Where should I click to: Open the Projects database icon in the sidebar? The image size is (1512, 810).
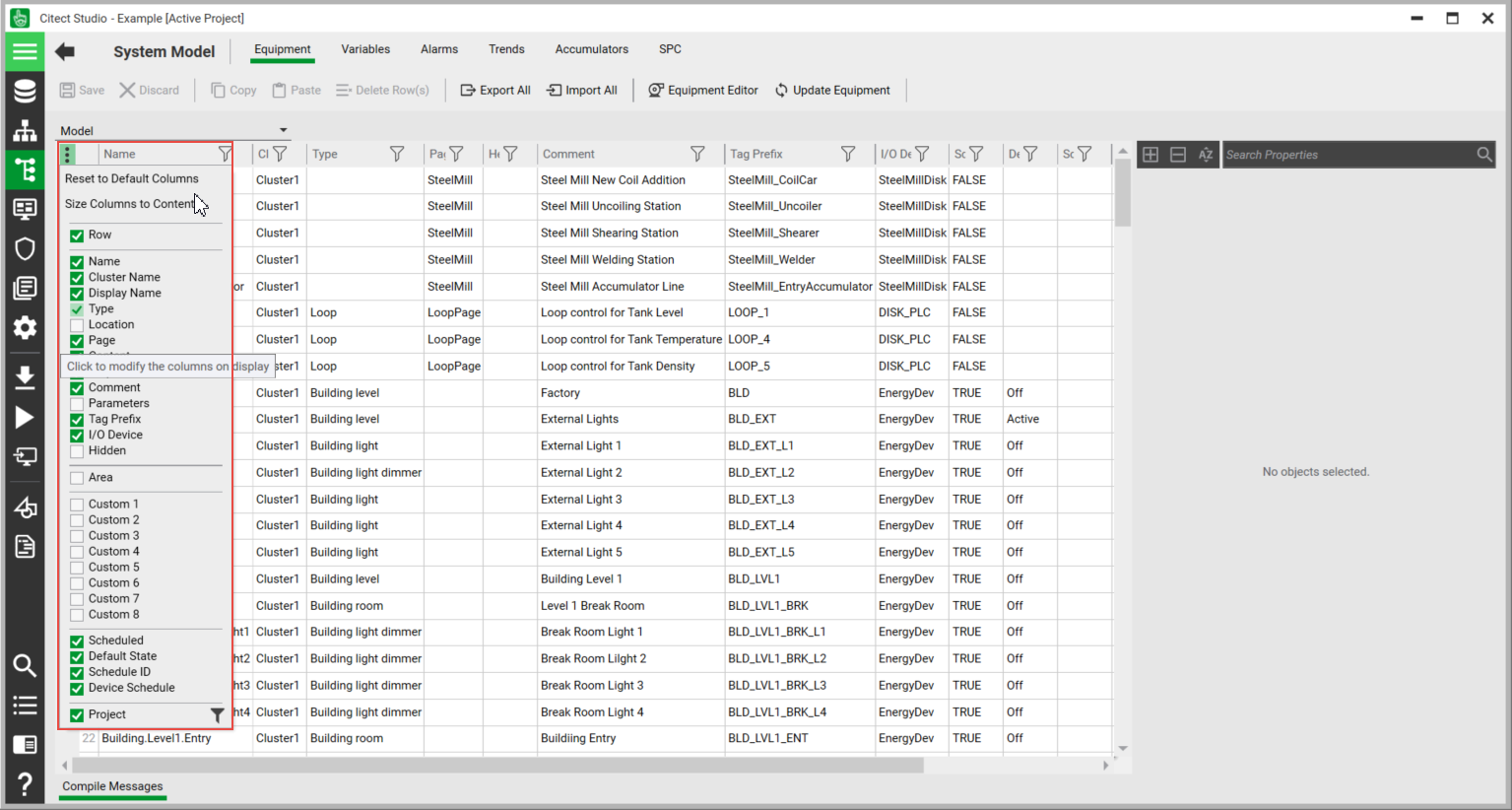25,91
